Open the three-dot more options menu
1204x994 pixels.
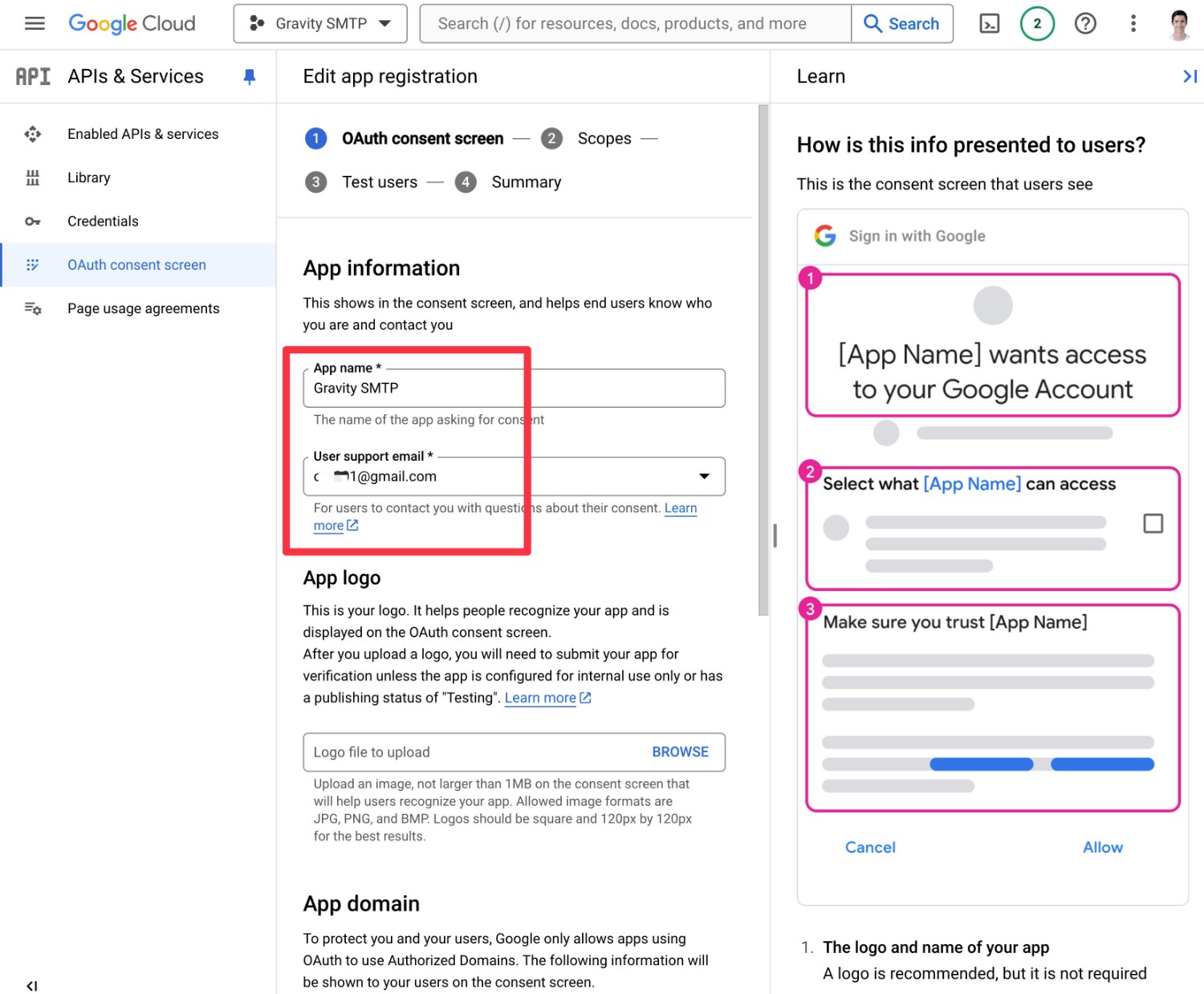point(1133,23)
